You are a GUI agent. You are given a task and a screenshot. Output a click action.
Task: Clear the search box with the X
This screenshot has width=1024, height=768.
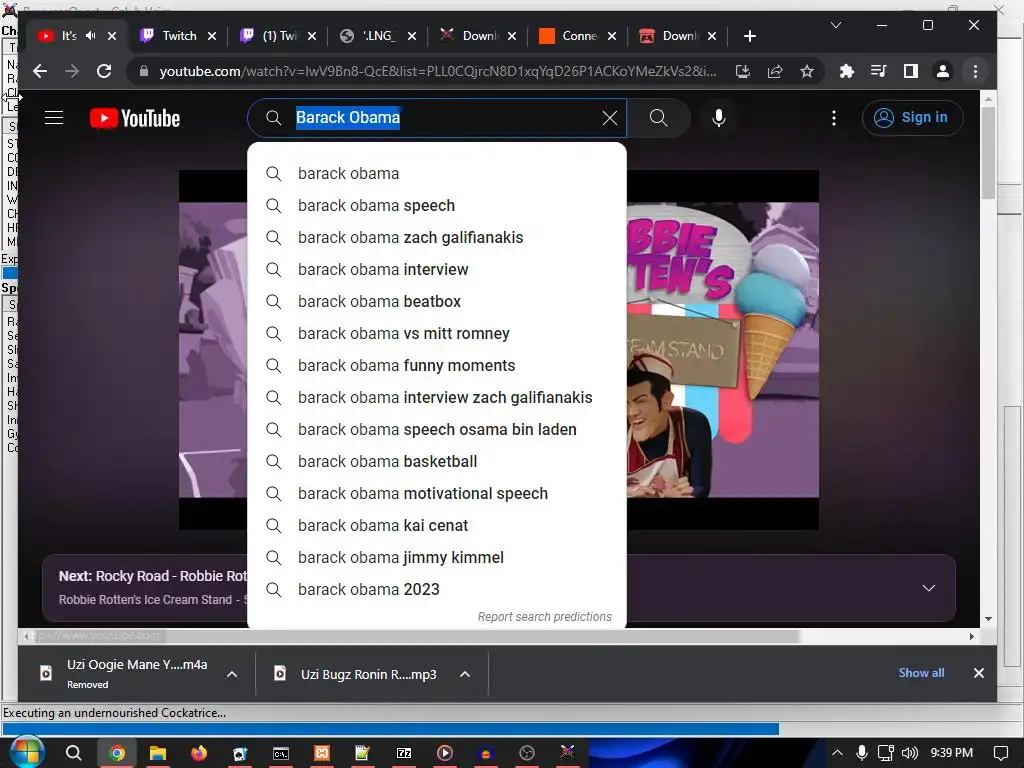(x=609, y=118)
